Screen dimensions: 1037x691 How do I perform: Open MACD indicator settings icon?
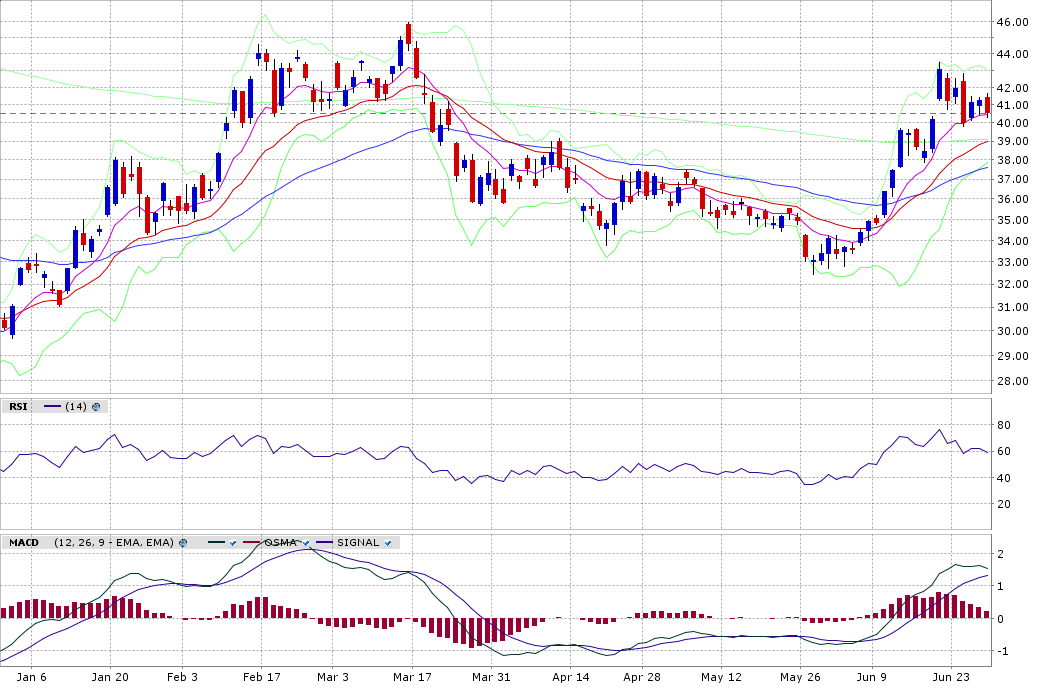coord(183,543)
